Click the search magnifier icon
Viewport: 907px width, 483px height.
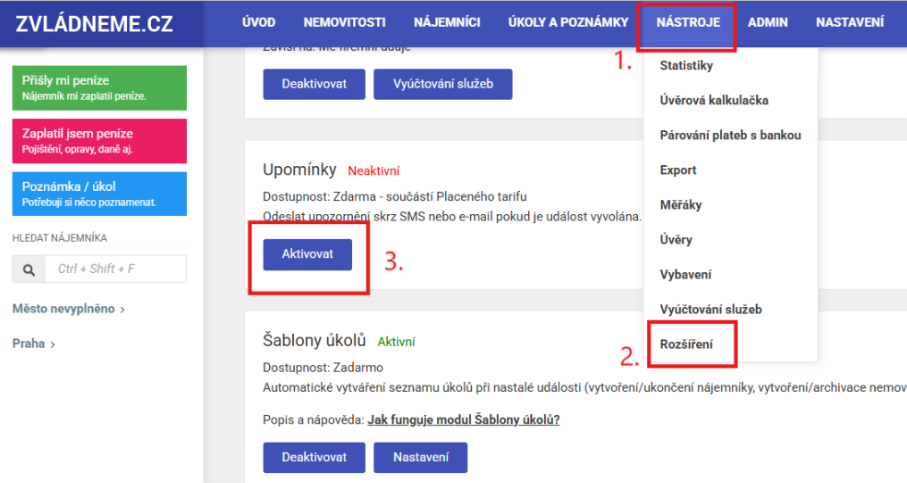28,269
